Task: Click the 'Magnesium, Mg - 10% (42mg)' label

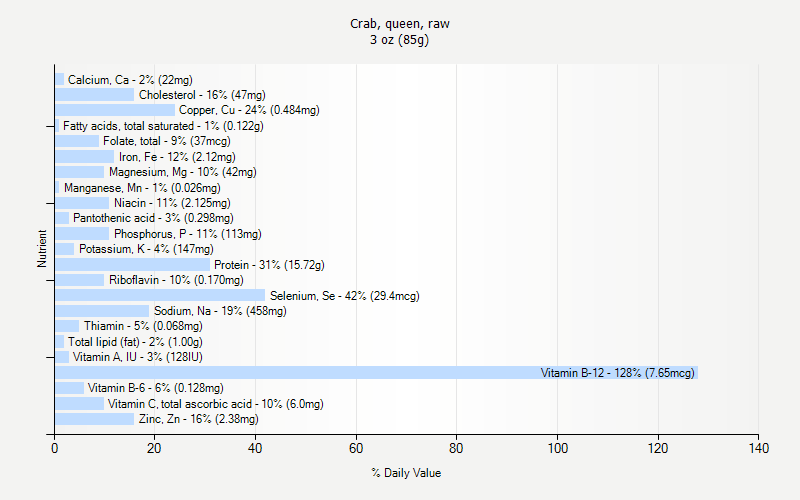Action: coord(183,172)
